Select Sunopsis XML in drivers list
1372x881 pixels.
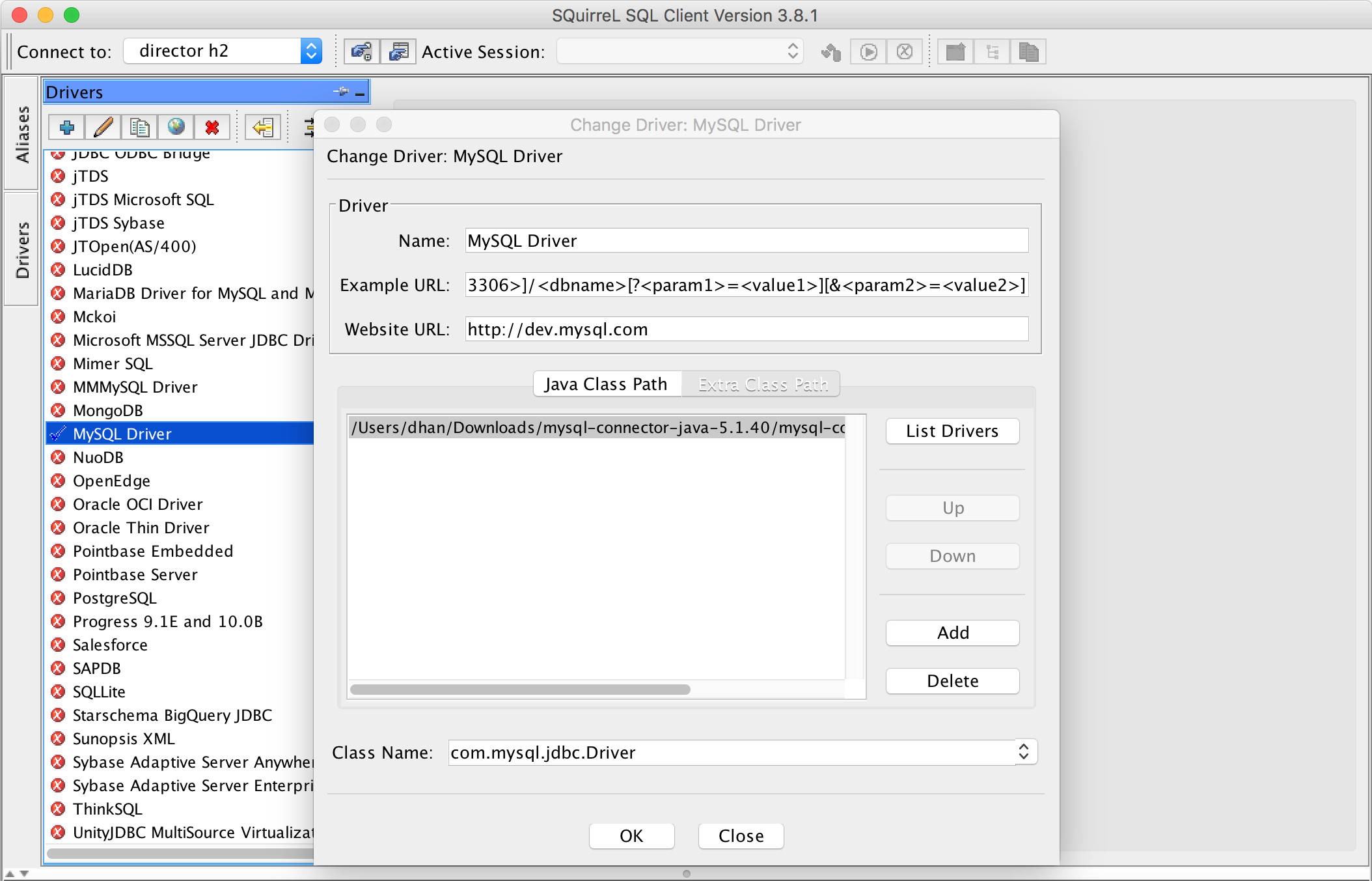pyautogui.click(x=180, y=738)
